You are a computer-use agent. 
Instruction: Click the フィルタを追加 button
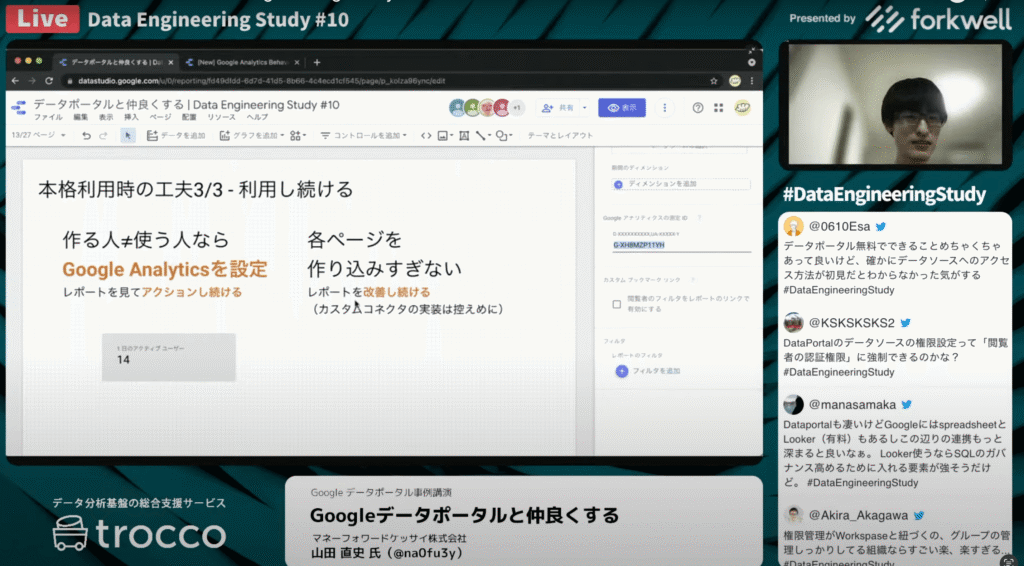click(648, 371)
